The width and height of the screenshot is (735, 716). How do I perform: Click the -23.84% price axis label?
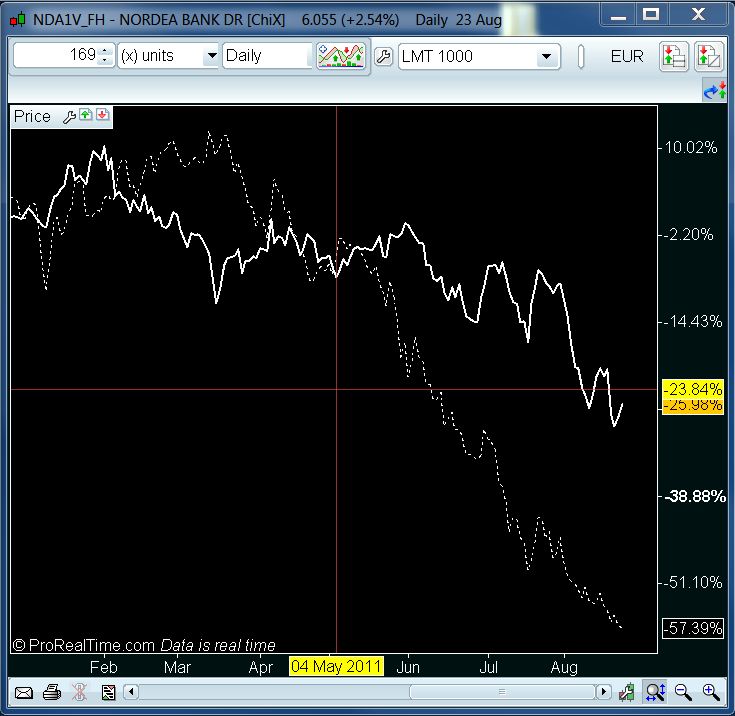tap(693, 389)
